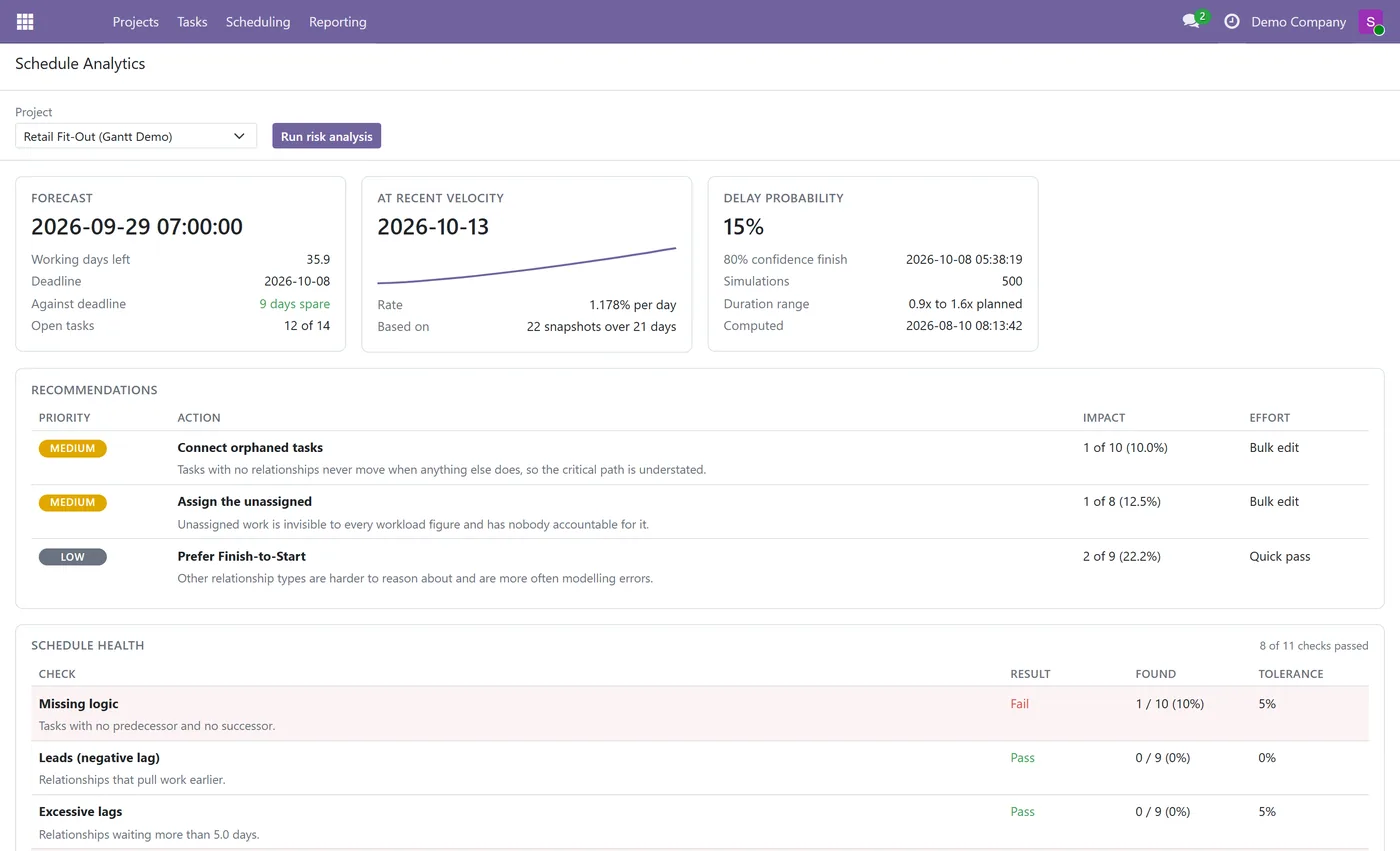Open the Tasks menu
Screen dimensions: 1400x851
tap(192, 22)
